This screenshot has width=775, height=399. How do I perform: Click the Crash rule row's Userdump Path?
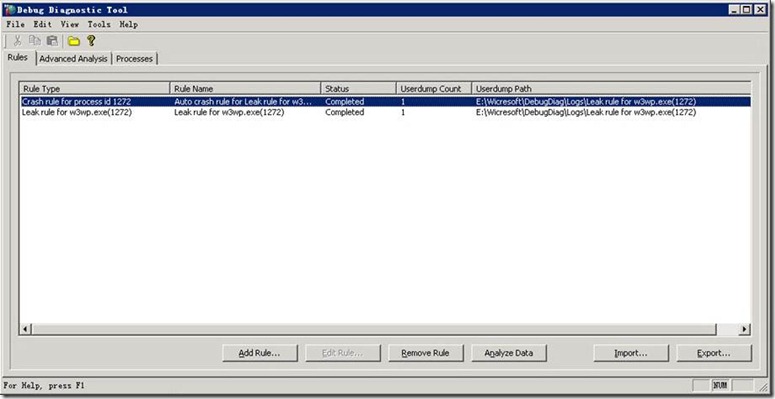tap(586, 101)
